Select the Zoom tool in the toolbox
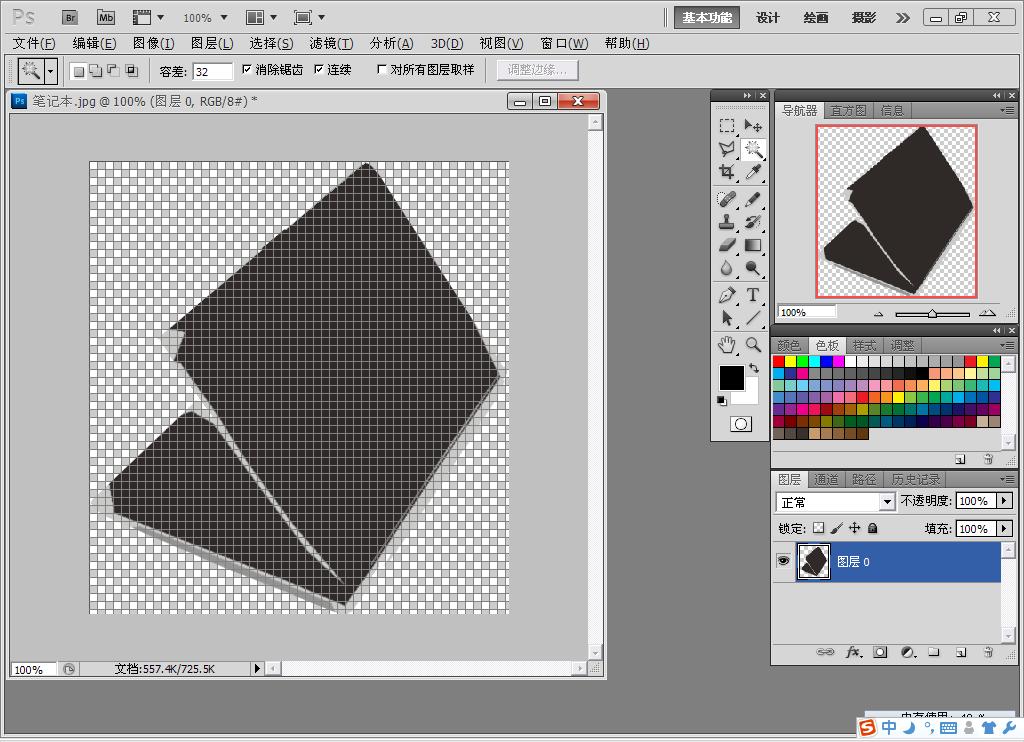1024x742 pixels. pyautogui.click(x=753, y=344)
